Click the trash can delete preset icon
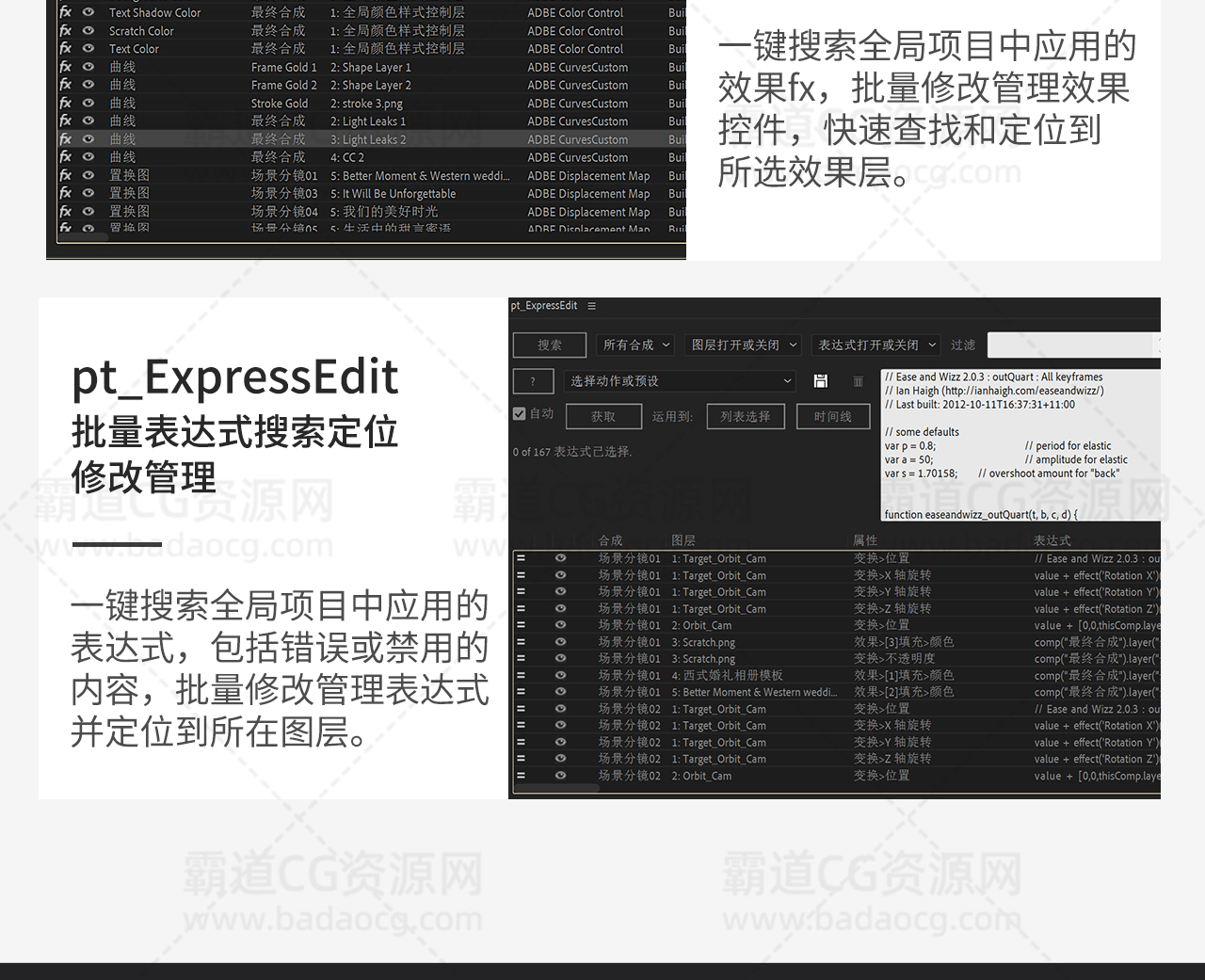Screen dimensions: 1205x980 click(x=858, y=381)
